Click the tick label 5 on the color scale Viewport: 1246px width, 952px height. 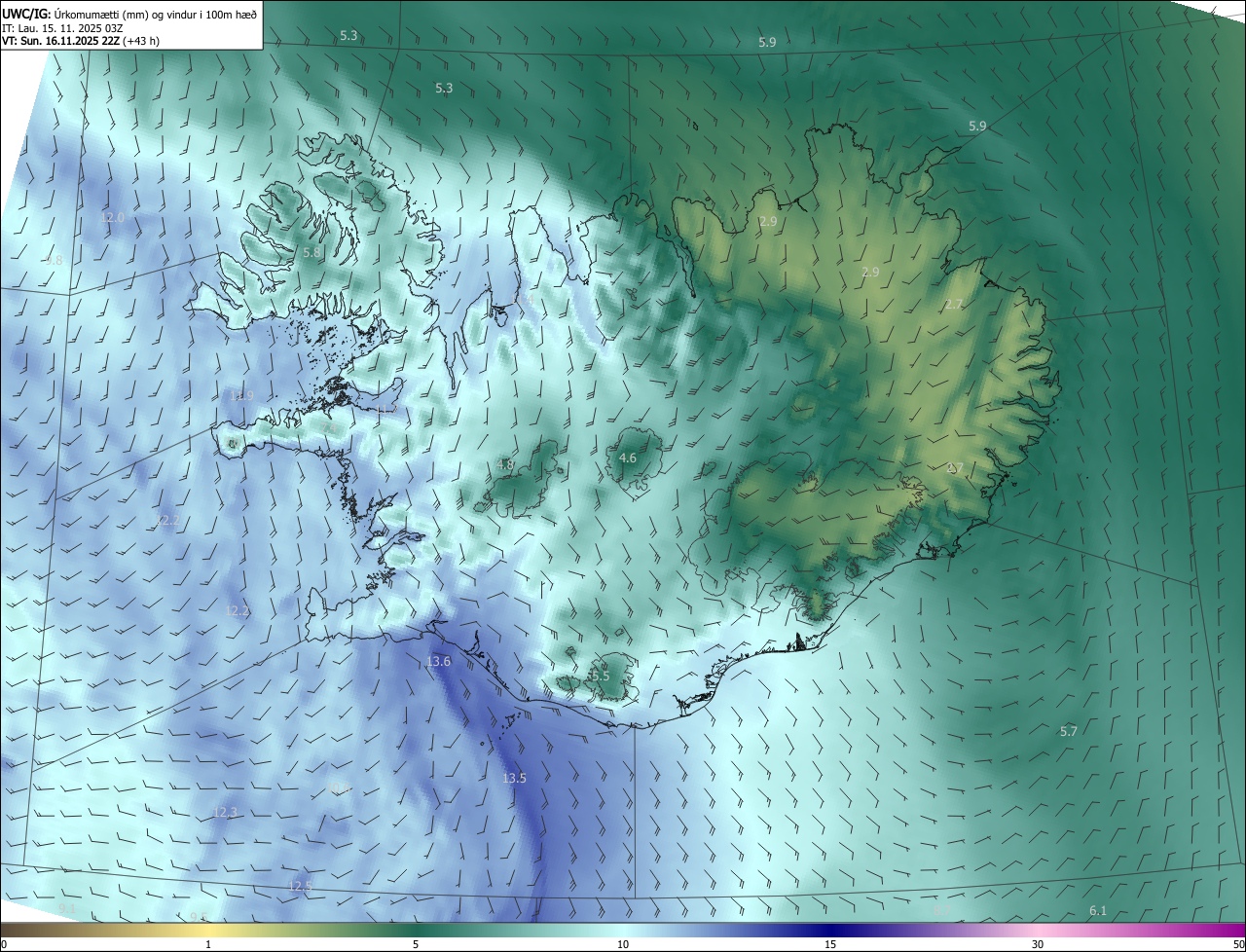tap(416, 944)
